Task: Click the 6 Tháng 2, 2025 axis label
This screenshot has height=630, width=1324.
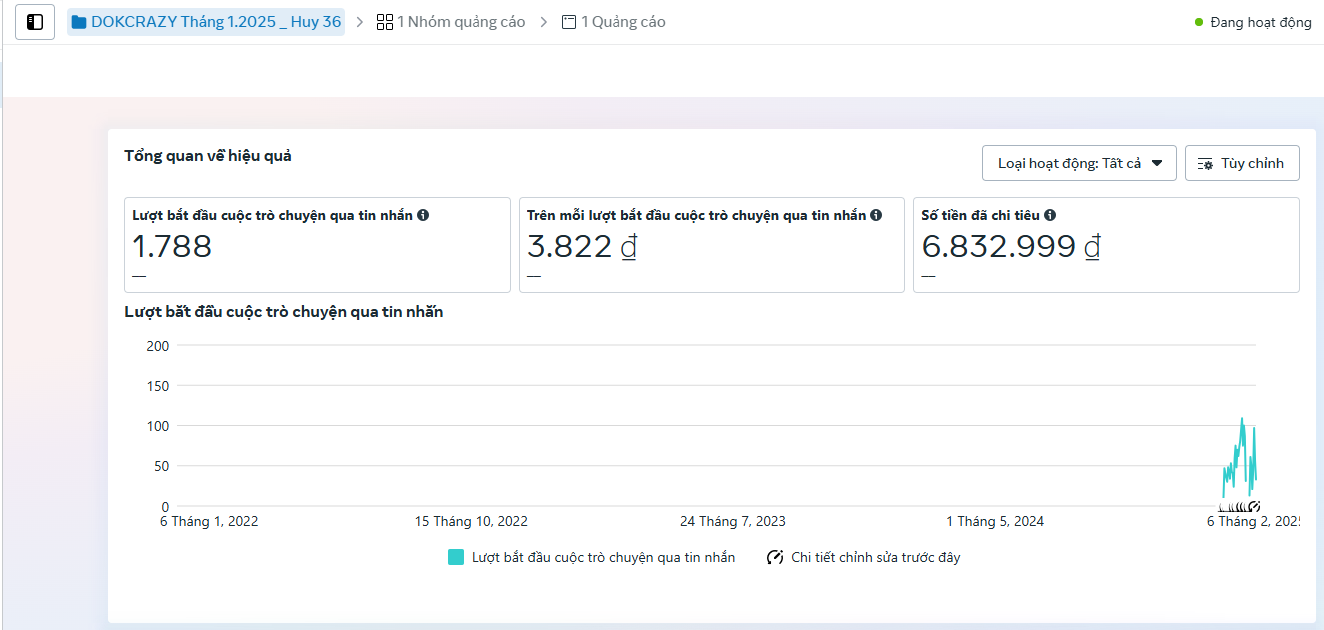Action: 1252,521
